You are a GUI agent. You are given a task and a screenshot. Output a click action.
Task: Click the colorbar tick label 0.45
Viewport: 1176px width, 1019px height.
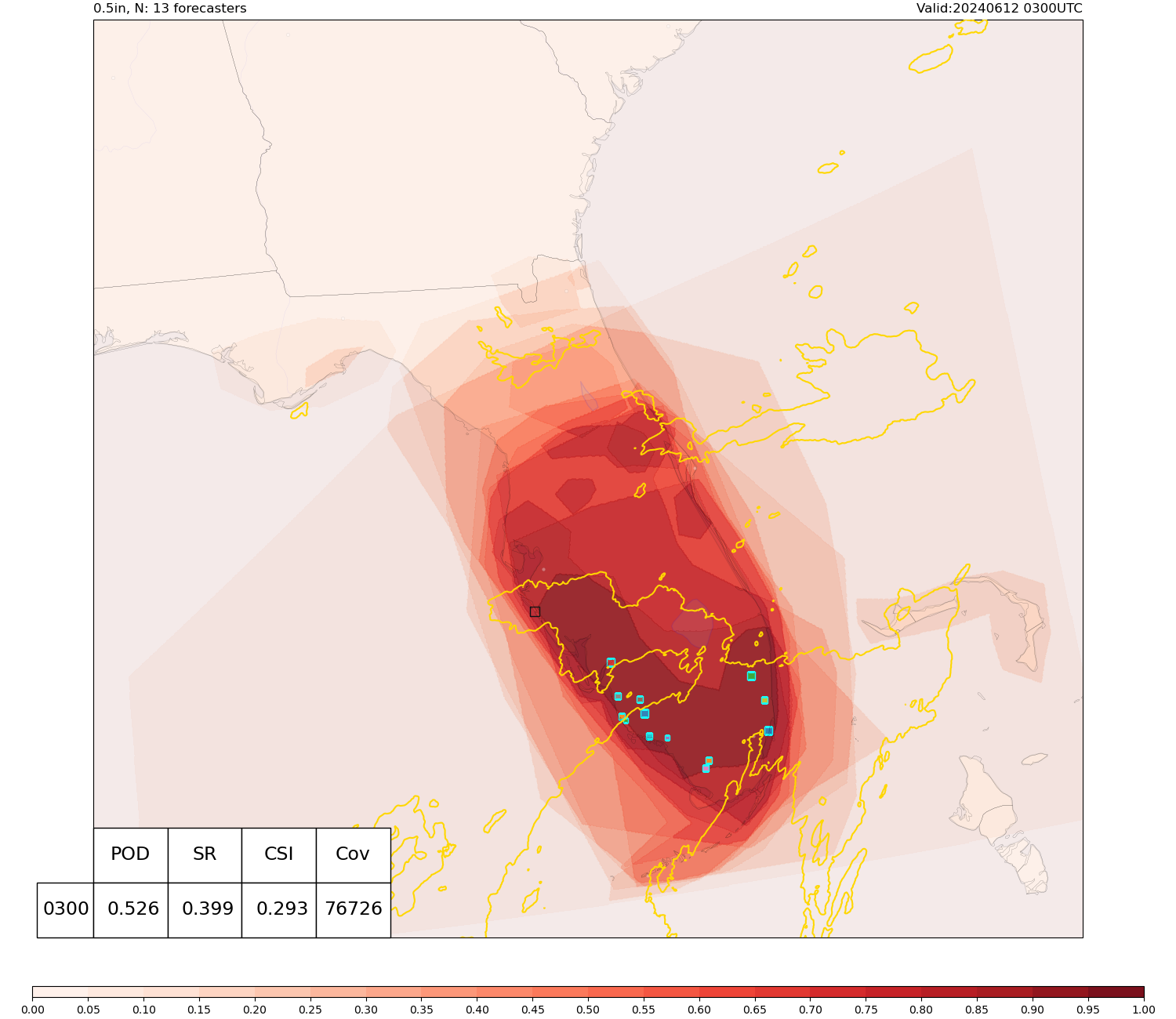533,1010
